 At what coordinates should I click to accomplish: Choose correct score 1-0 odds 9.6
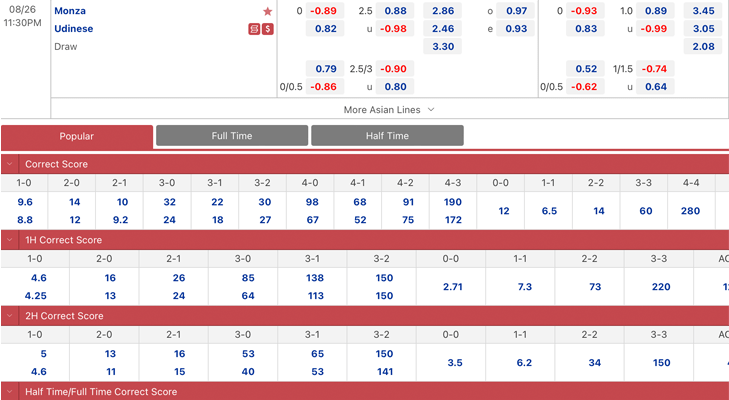tap(25, 202)
